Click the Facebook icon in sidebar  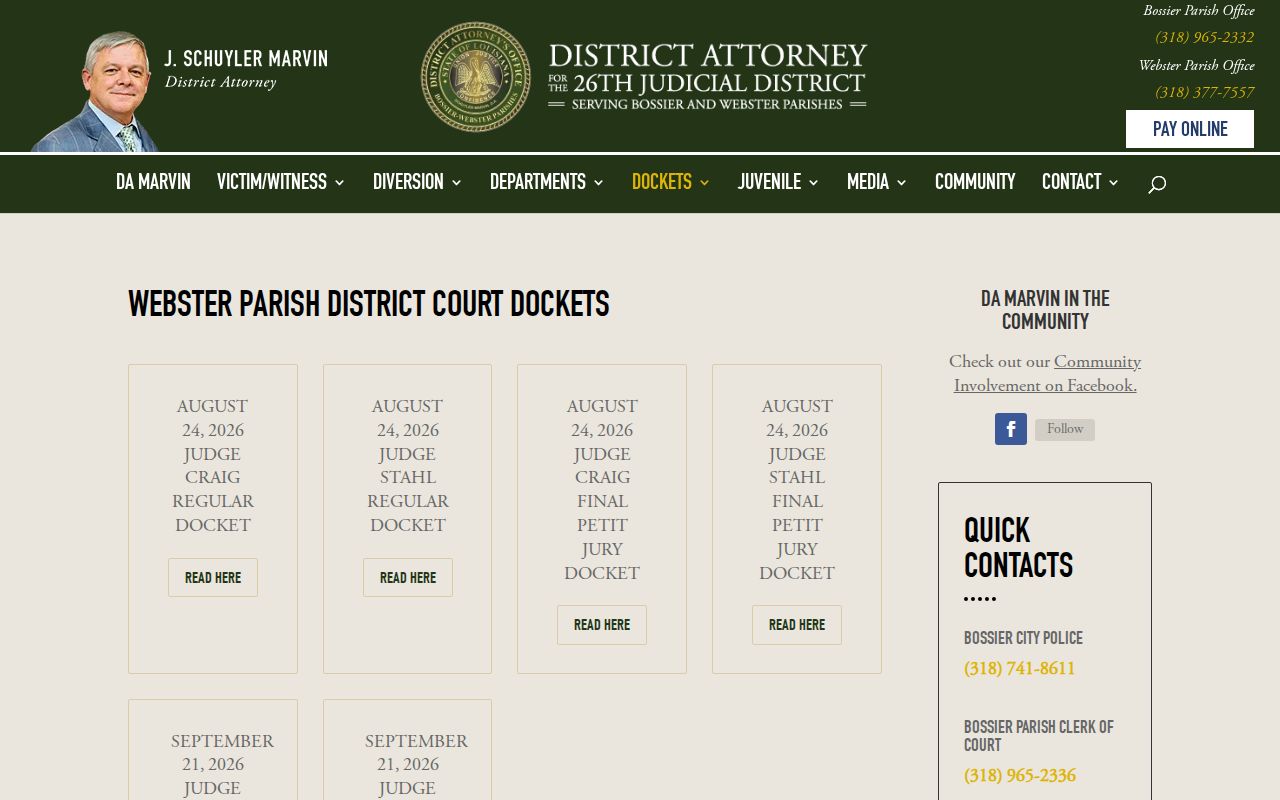tap(1011, 429)
